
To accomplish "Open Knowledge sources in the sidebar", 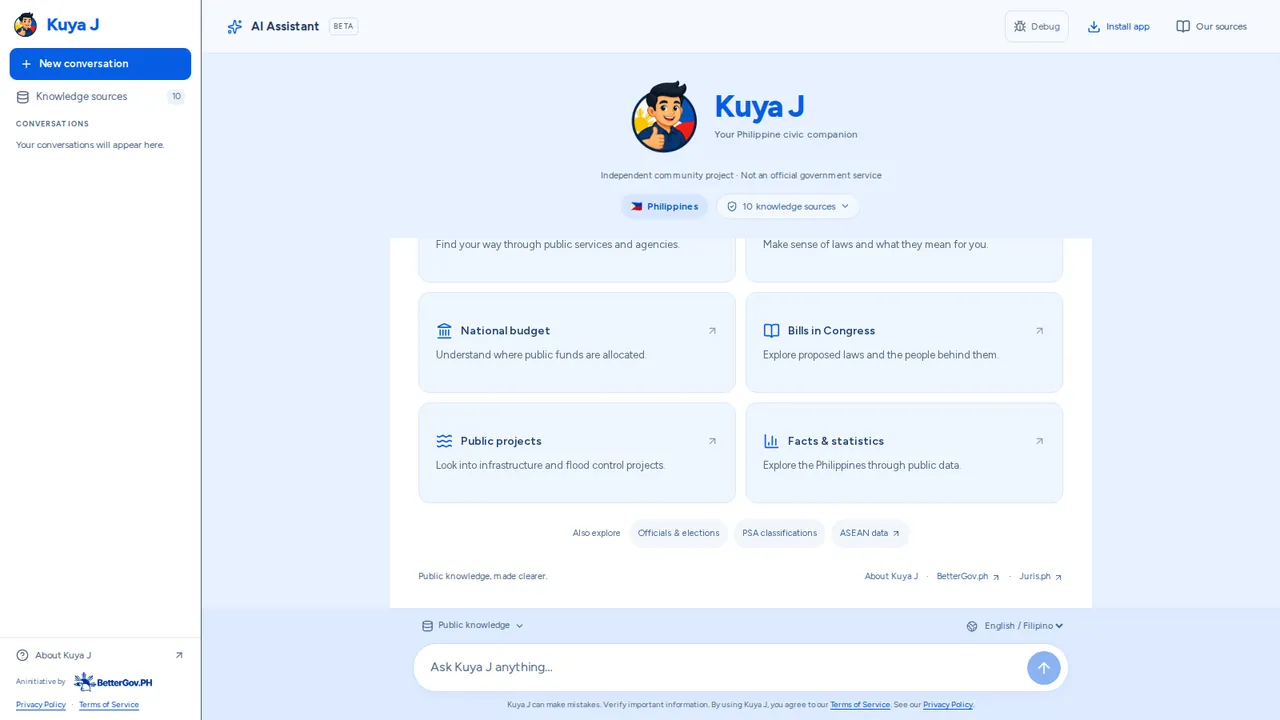I will click(x=100, y=97).
